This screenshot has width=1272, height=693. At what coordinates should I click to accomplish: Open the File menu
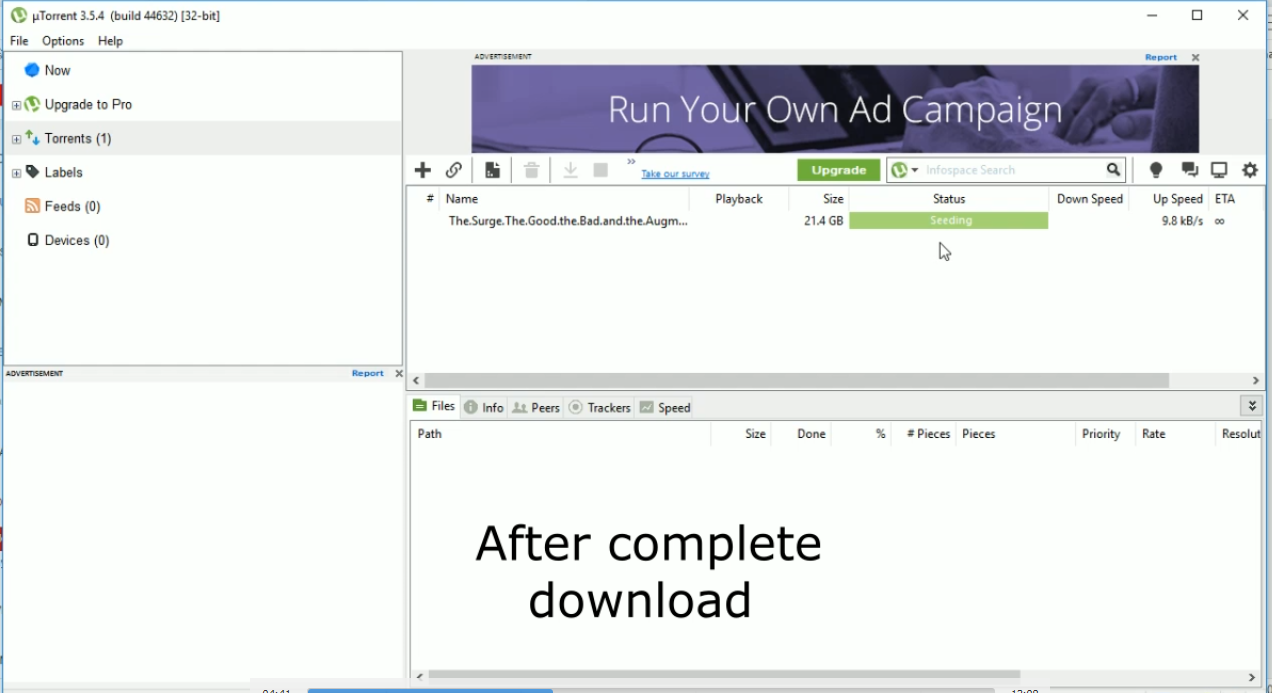coord(19,41)
